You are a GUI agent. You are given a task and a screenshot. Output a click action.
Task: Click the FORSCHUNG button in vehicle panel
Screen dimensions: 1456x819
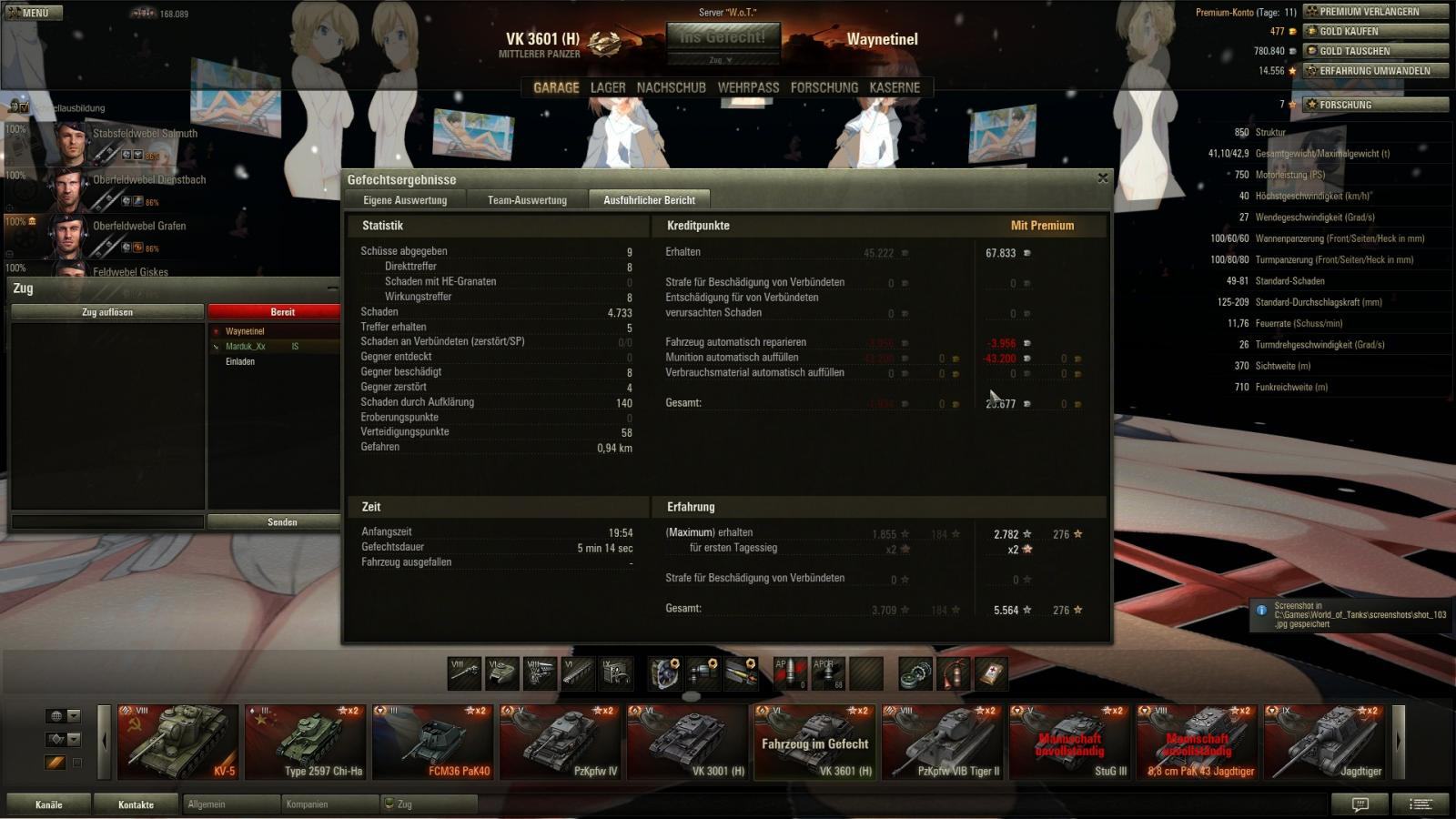1376,105
